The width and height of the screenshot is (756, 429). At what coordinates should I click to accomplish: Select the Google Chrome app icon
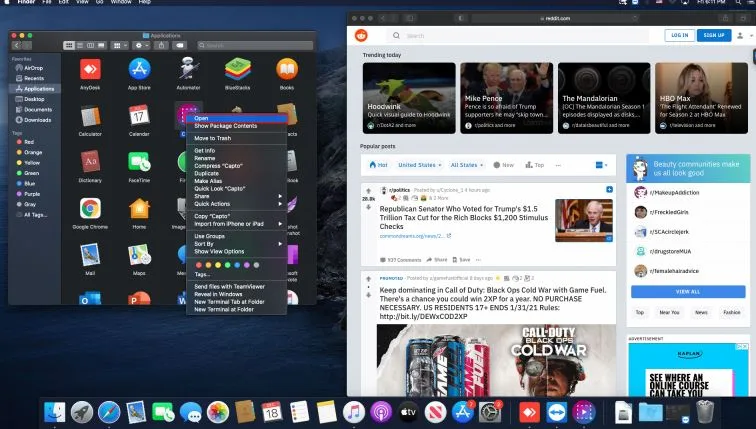click(90, 209)
